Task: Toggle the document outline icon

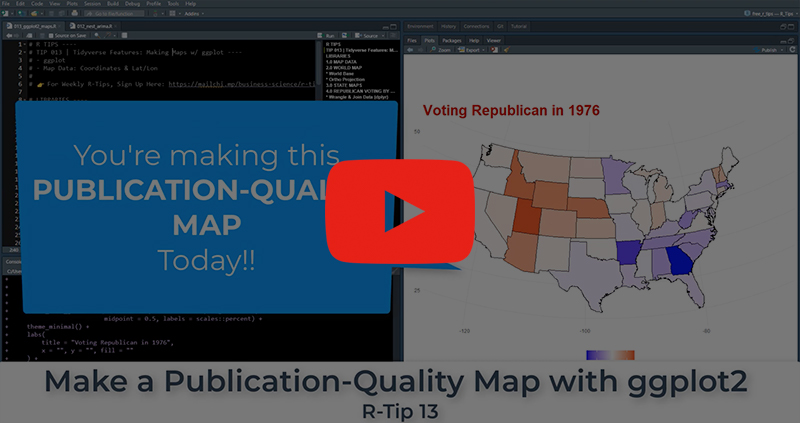Action: tap(394, 36)
